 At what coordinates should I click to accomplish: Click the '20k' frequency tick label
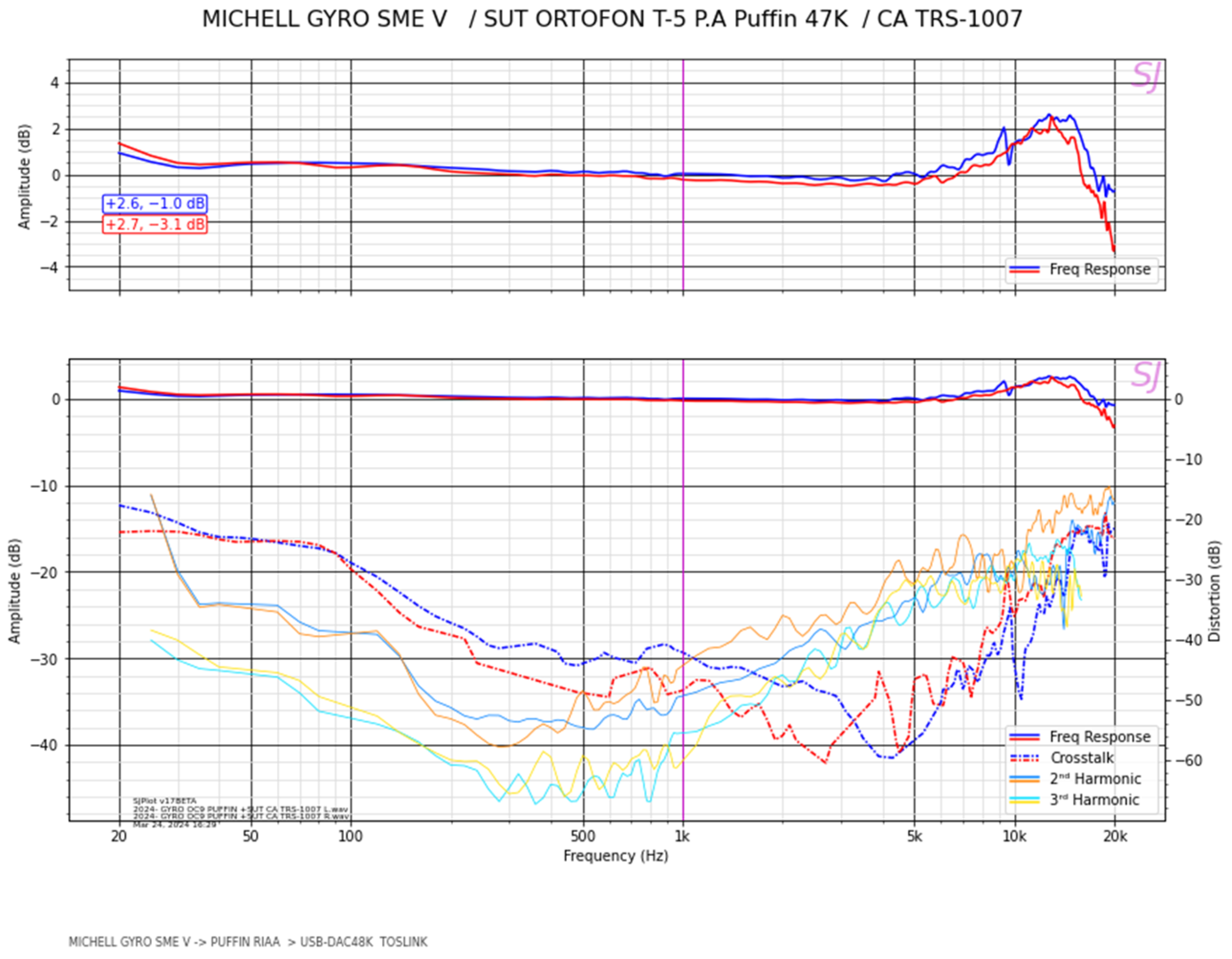click(x=1115, y=836)
